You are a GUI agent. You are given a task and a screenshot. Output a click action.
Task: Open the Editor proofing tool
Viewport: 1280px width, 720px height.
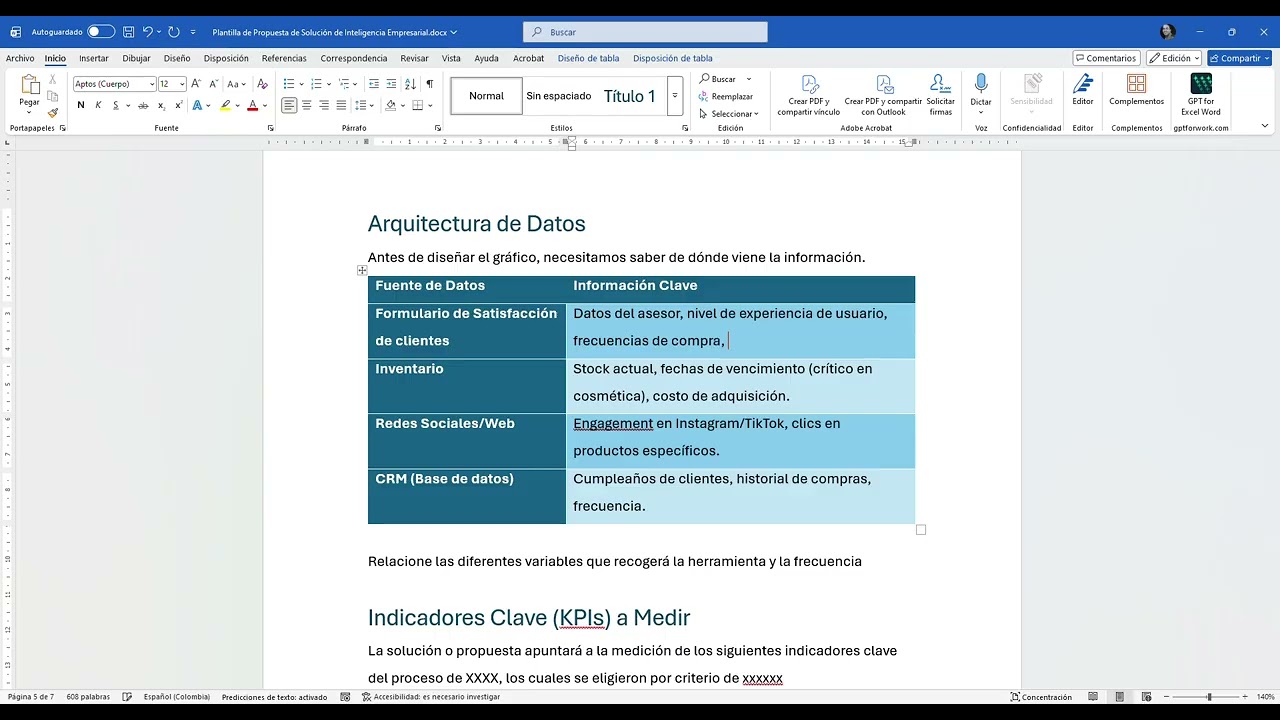pos(1083,90)
